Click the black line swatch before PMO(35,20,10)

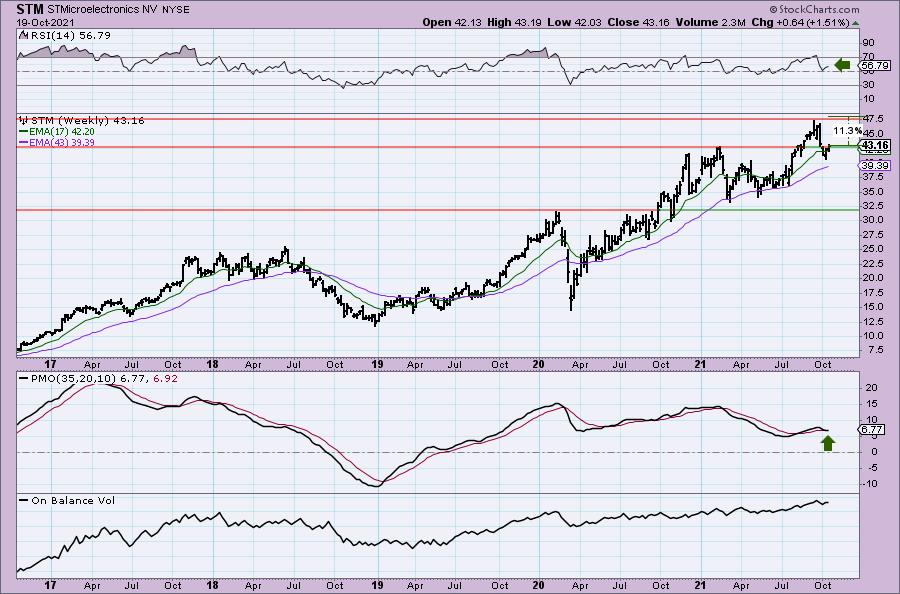24,379
